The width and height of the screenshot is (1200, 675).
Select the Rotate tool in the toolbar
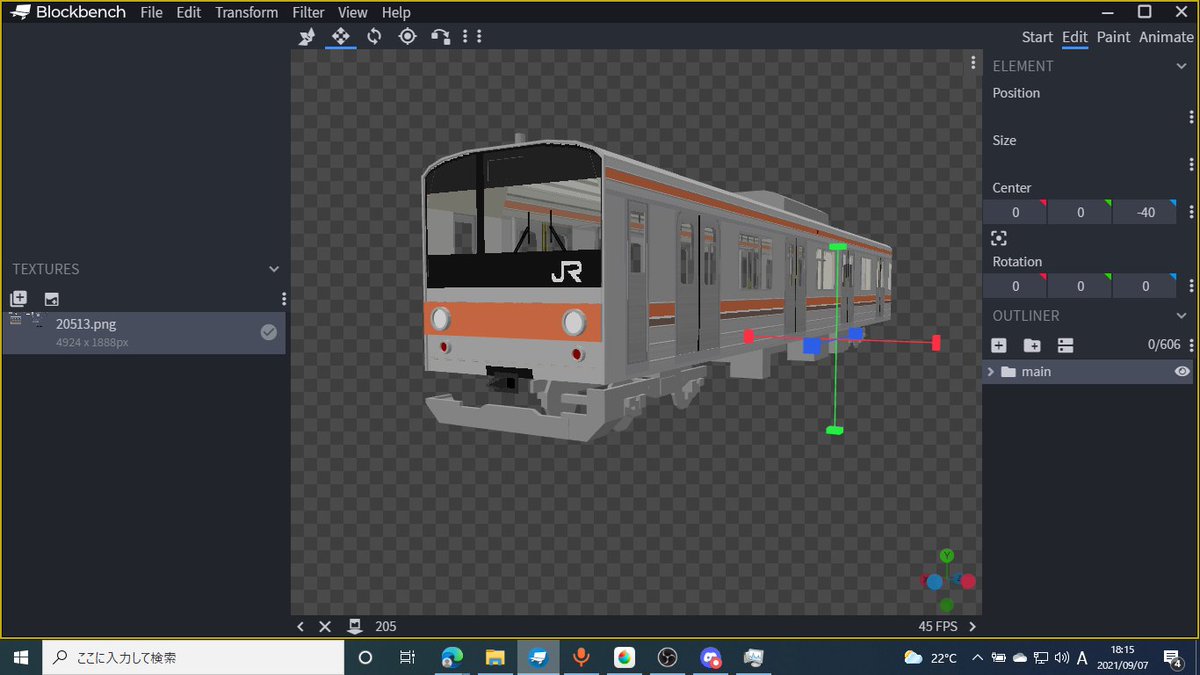374,36
